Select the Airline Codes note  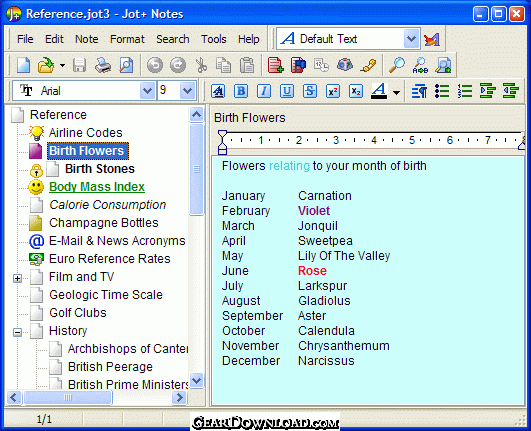pyautogui.click(x=85, y=133)
